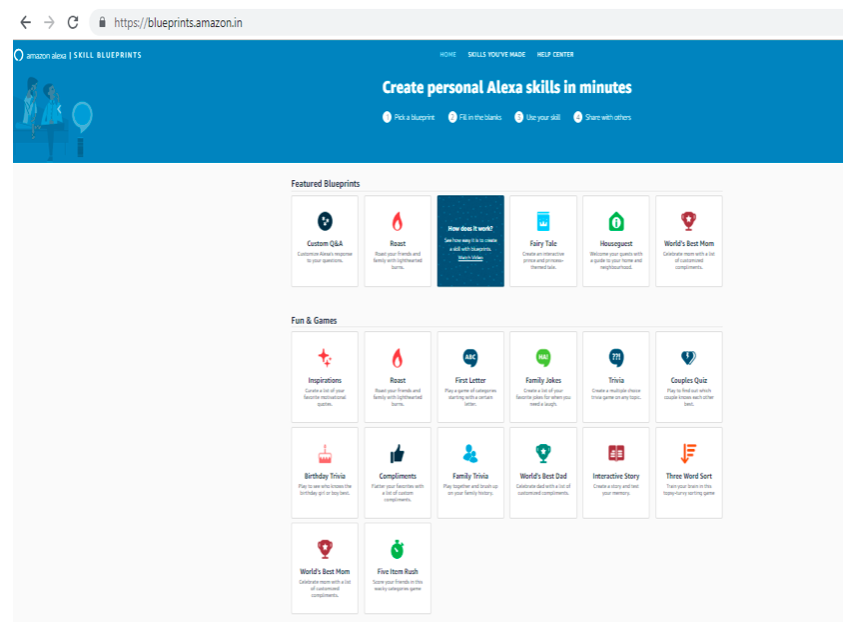855x636 pixels.
Task: Click the browser reload button
Action: coord(73,22)
